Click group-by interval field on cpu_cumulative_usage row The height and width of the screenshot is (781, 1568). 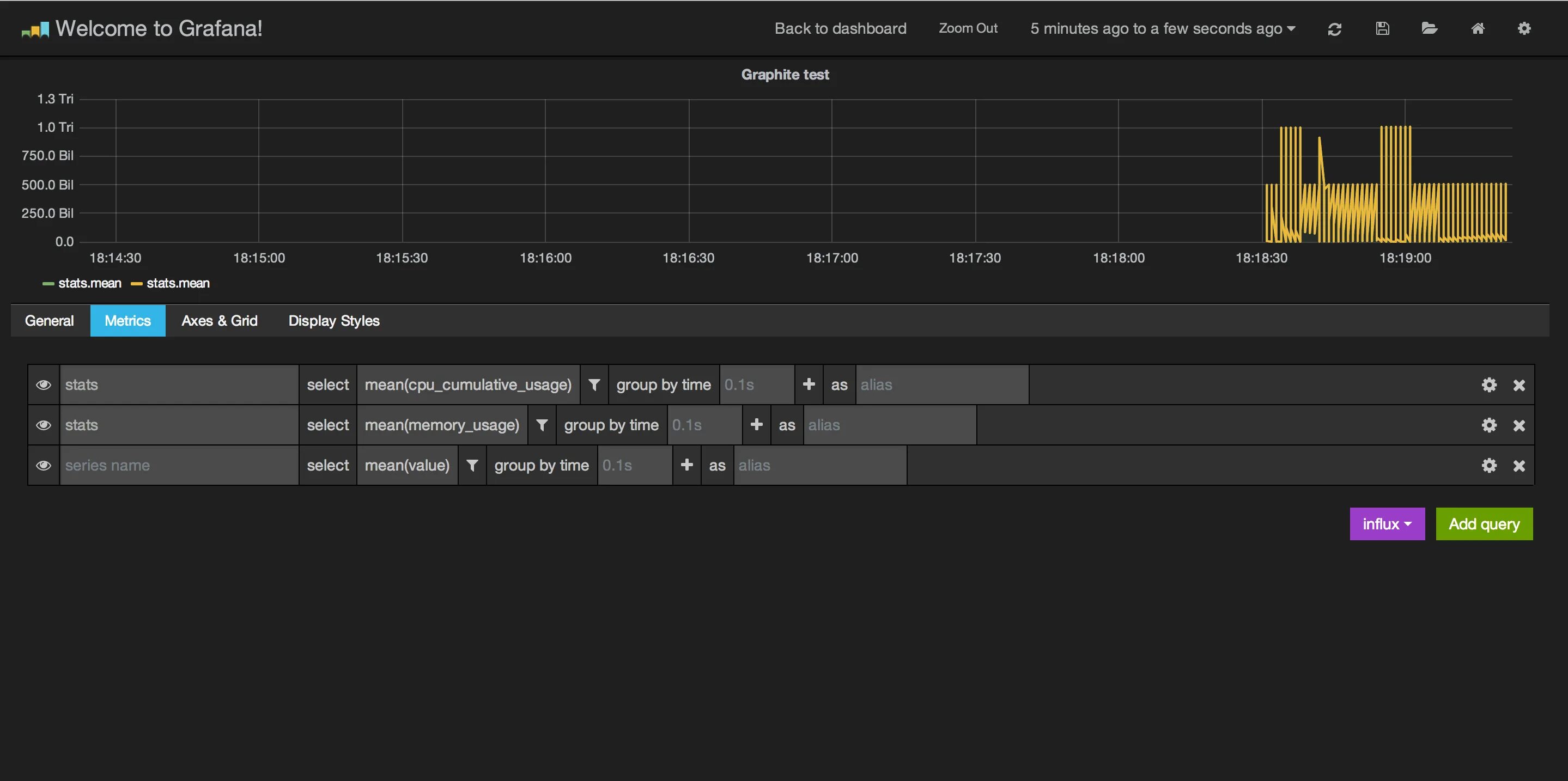point(757,385)
